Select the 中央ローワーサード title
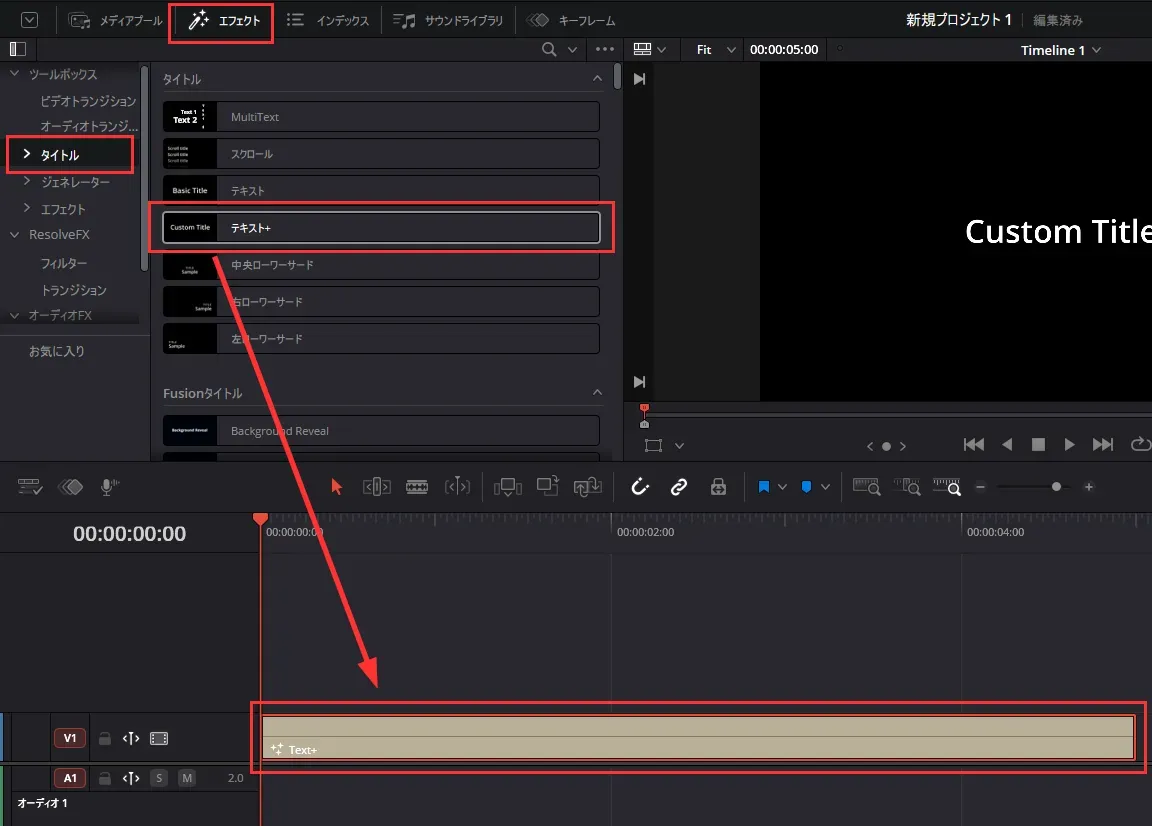Screen dimensions: 1152x826 381,265
